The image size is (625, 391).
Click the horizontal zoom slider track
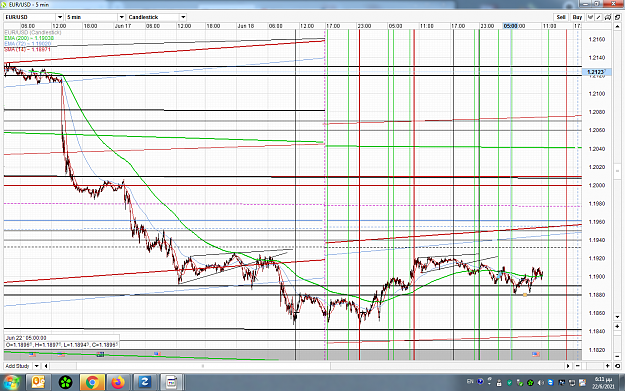click(x=592, y=366)
